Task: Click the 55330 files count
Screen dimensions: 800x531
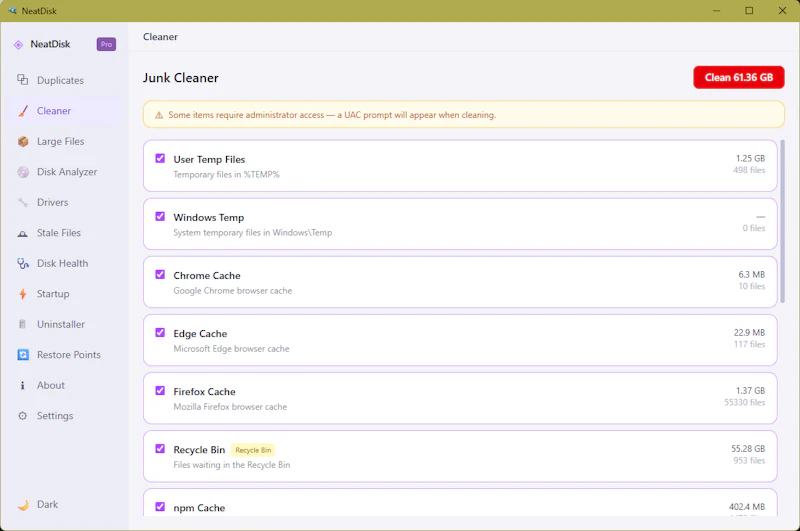Action: pos(744,402)
